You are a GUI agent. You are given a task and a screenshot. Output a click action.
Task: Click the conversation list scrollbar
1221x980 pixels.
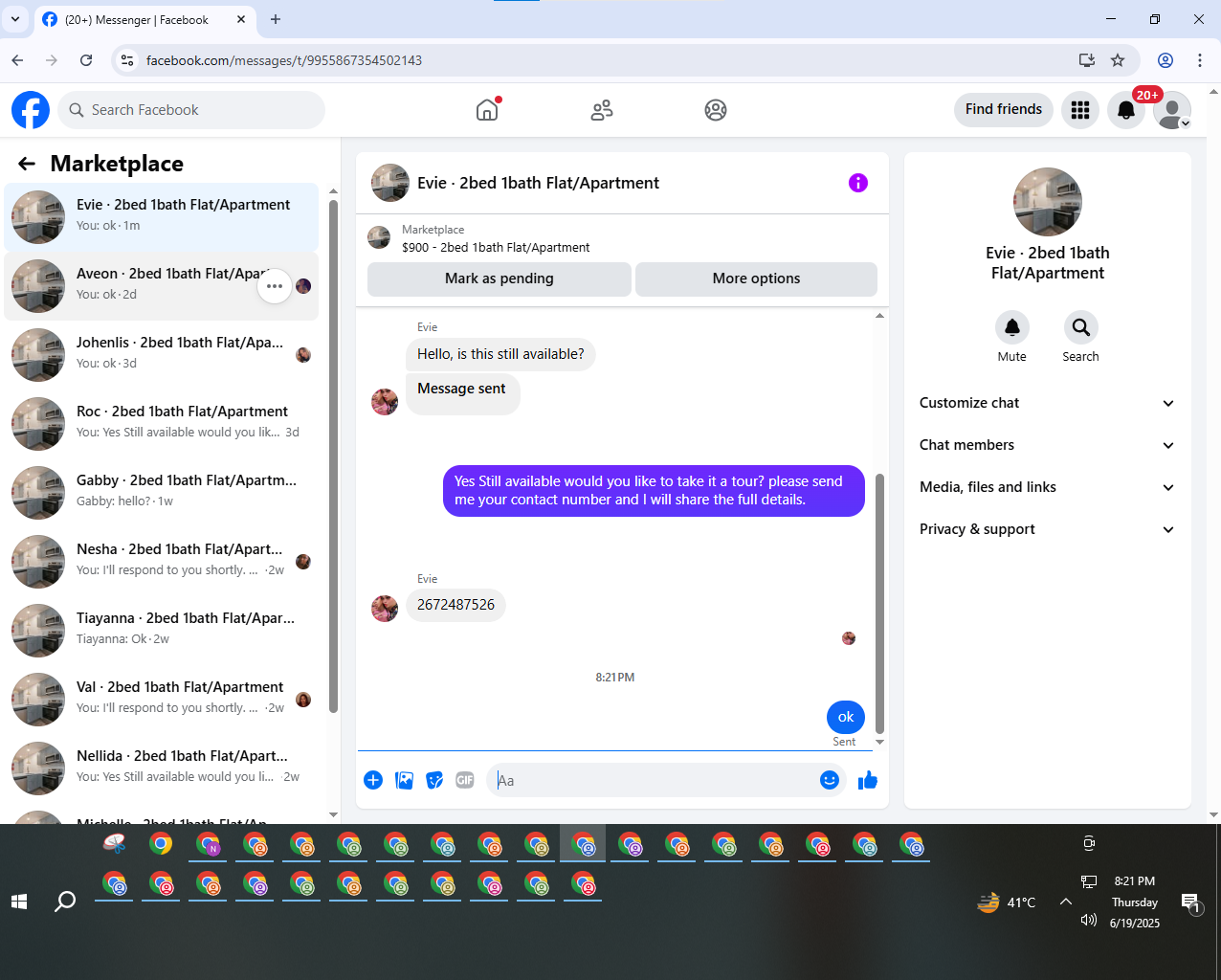(333, 457)
